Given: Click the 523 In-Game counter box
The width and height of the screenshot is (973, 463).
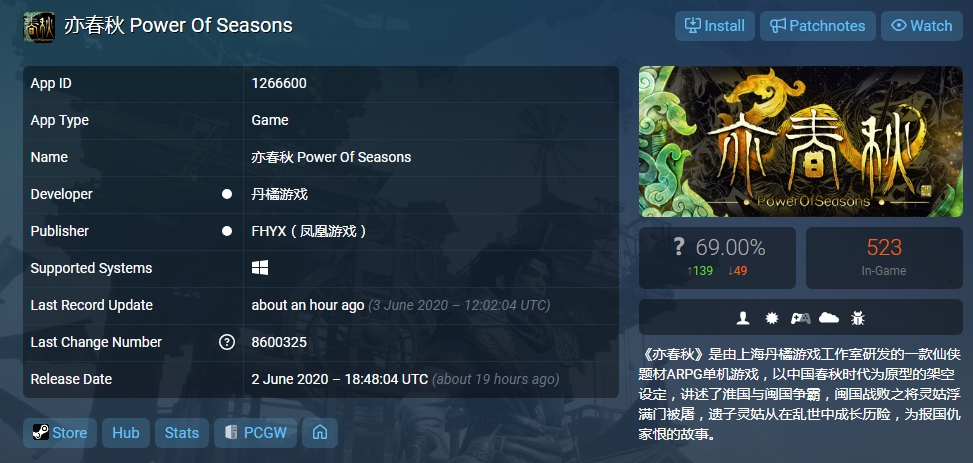Looking at the screenshot, I should click(884, 258).
